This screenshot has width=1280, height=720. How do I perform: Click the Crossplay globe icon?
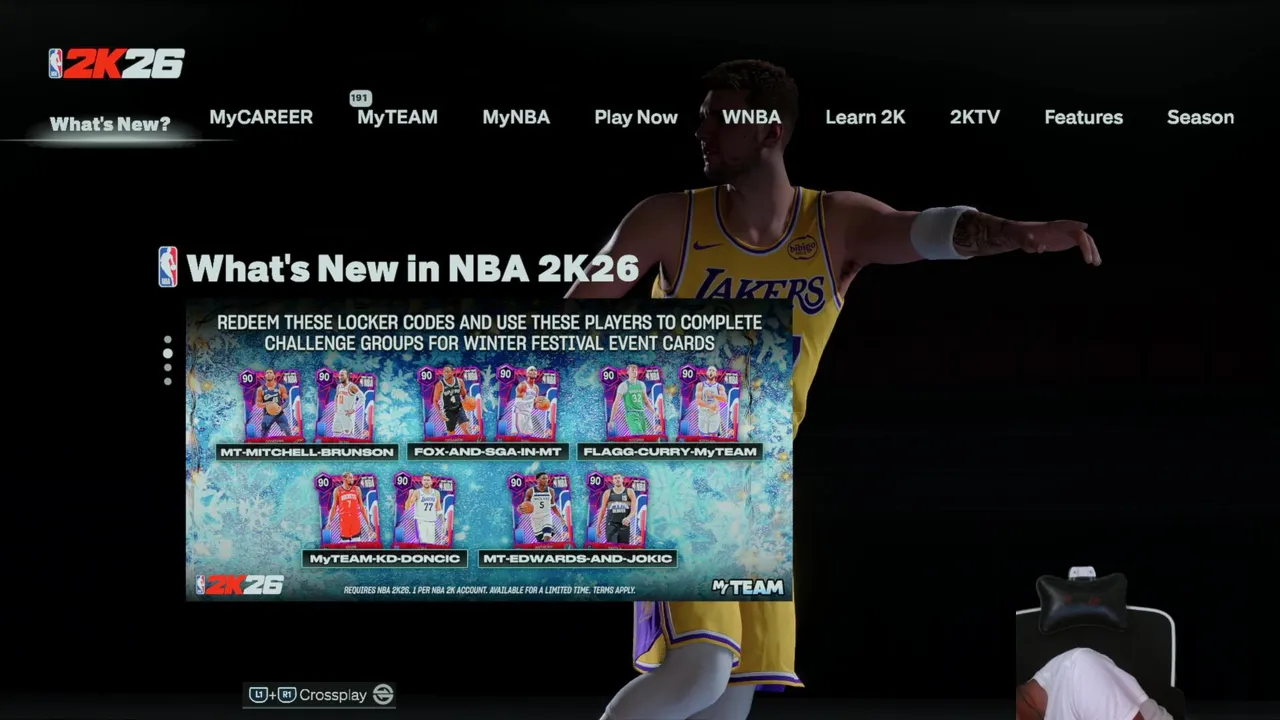(382, 694)
